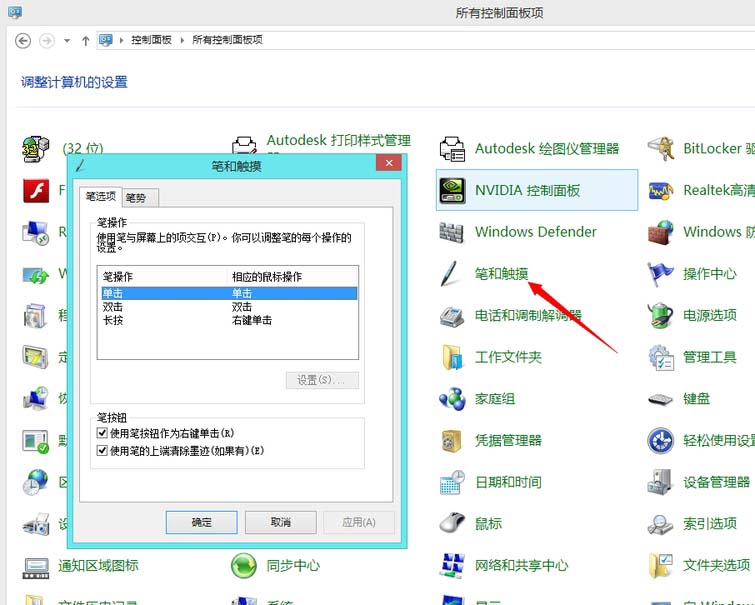Go back with the back arrow
The height and width of the screenshot is (605, 755).
pyautogui.click(x=23, y=40)
